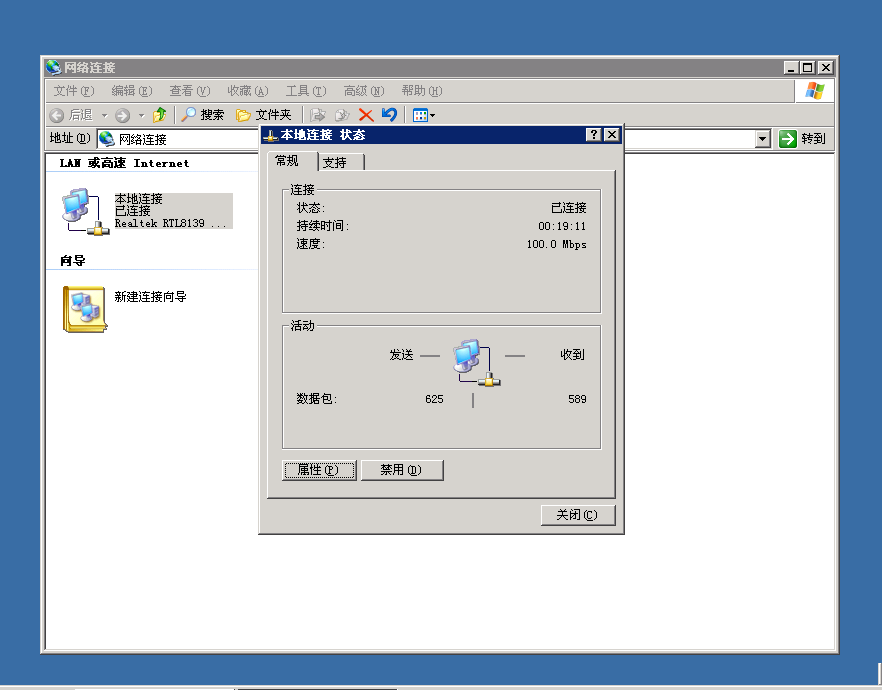882x690 pixels.
Task: Open the address bar dropdown arrow
Action: [762, 138]
